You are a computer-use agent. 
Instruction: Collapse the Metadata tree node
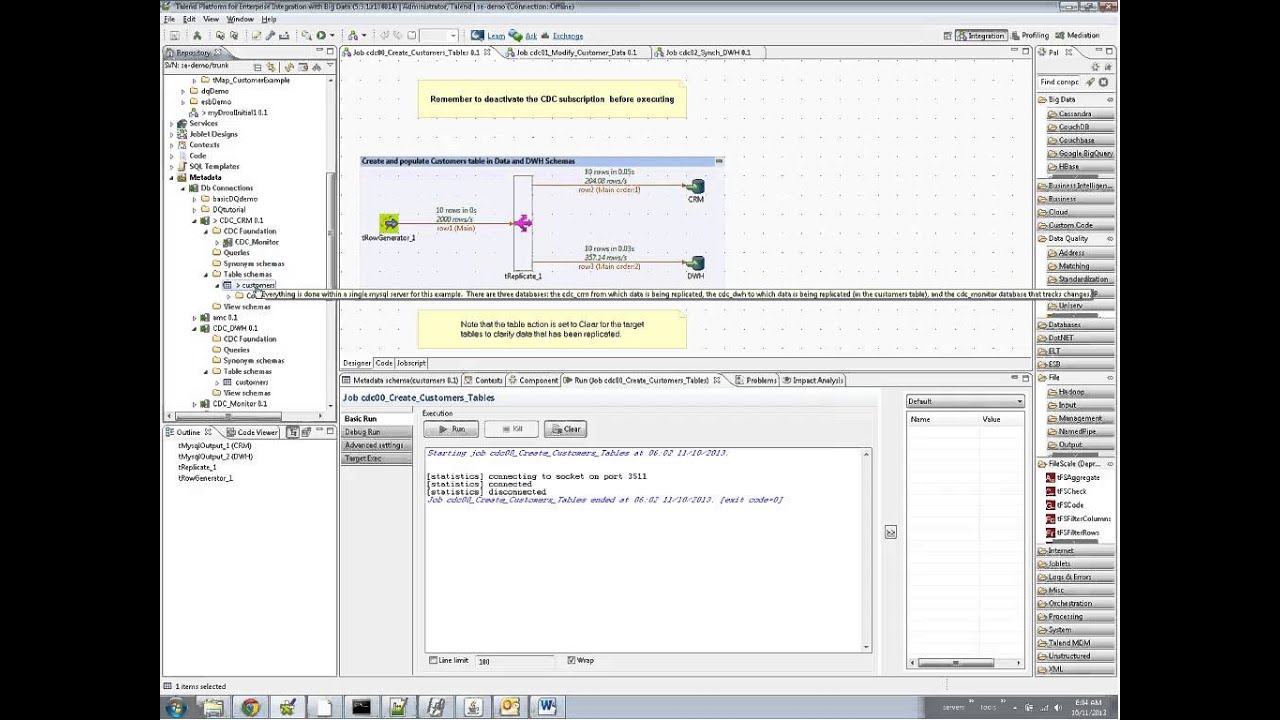[x=172, y=177]
